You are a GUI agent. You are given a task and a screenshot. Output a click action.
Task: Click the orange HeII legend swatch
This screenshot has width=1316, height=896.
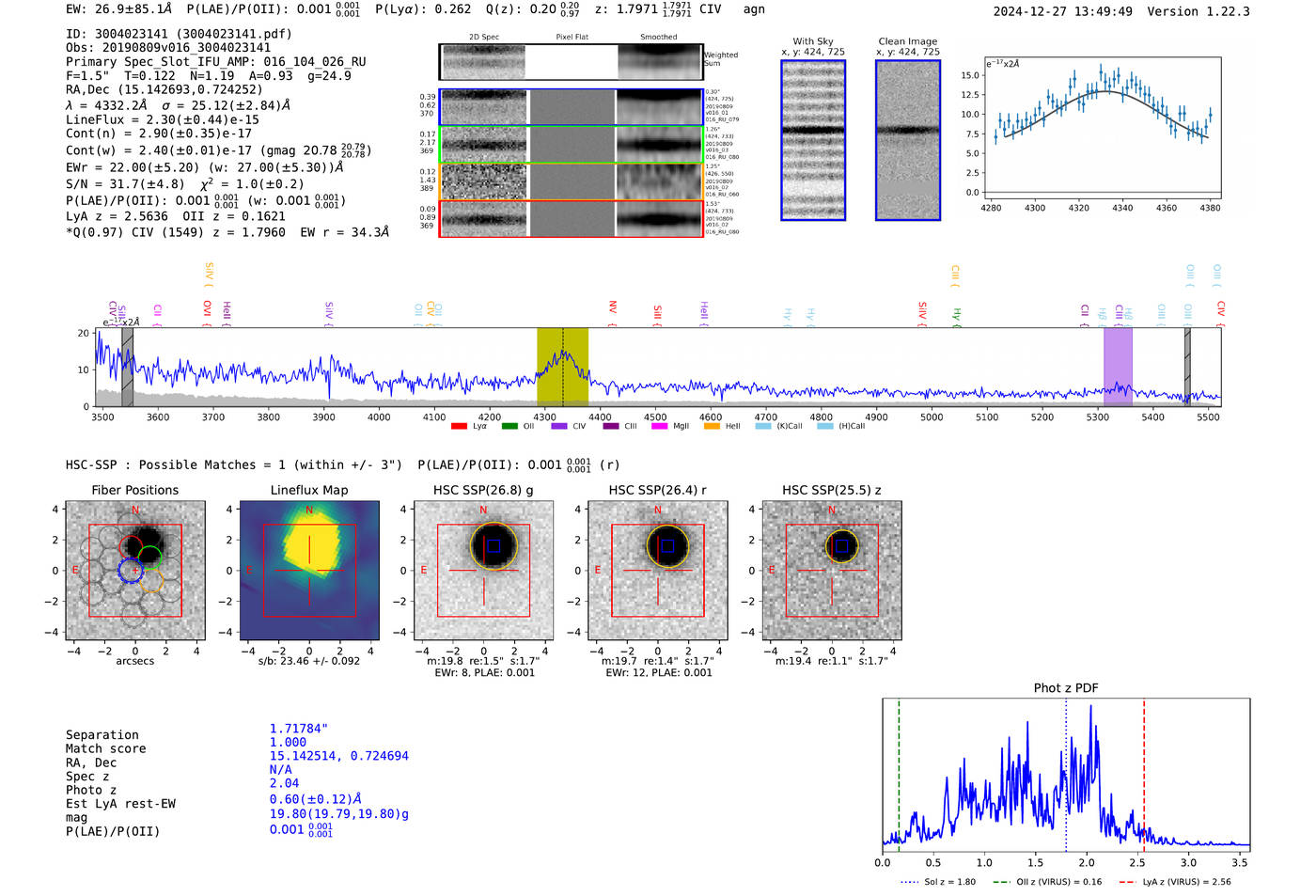point(712,426)
